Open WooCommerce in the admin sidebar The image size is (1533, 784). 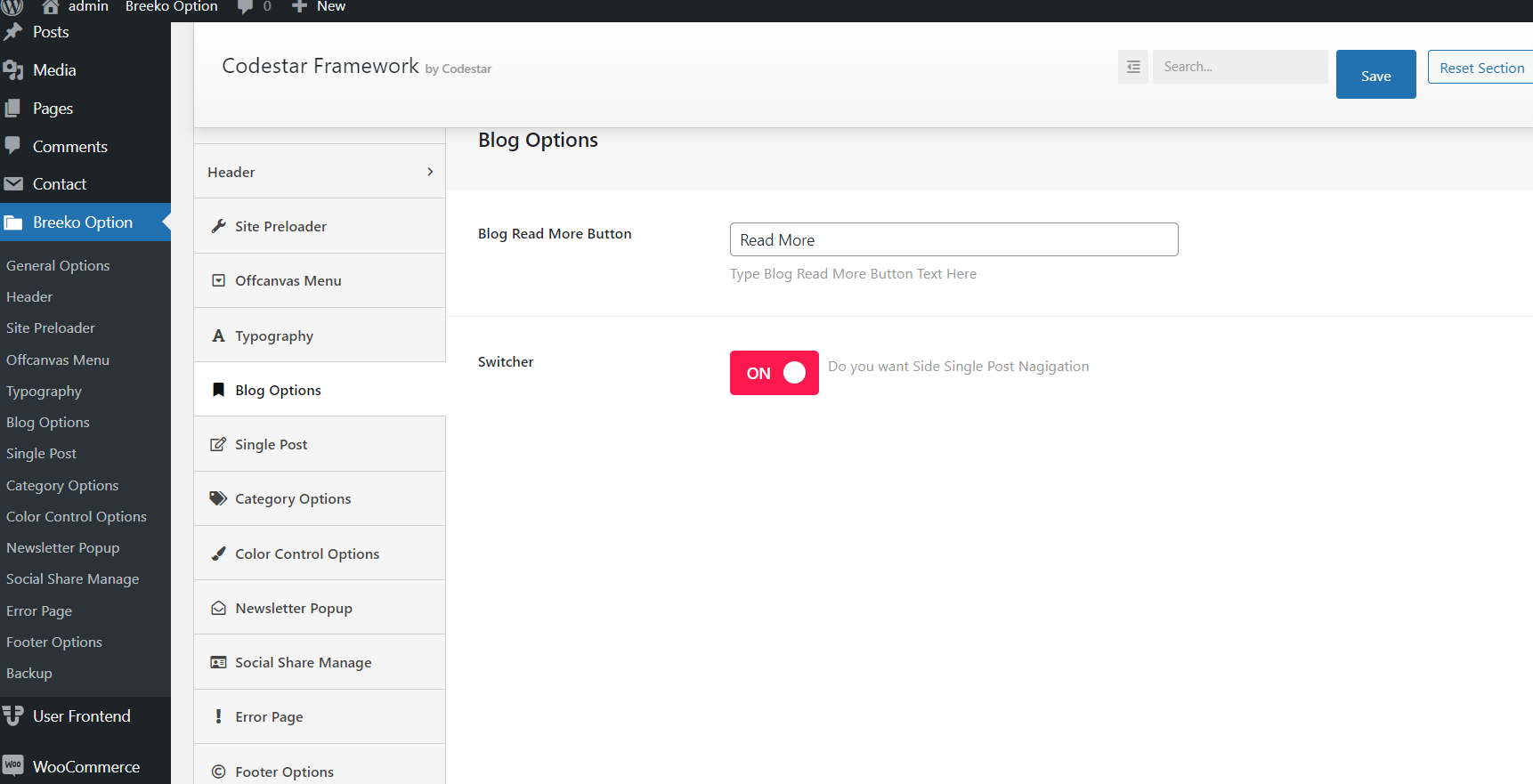pos(85,766)
